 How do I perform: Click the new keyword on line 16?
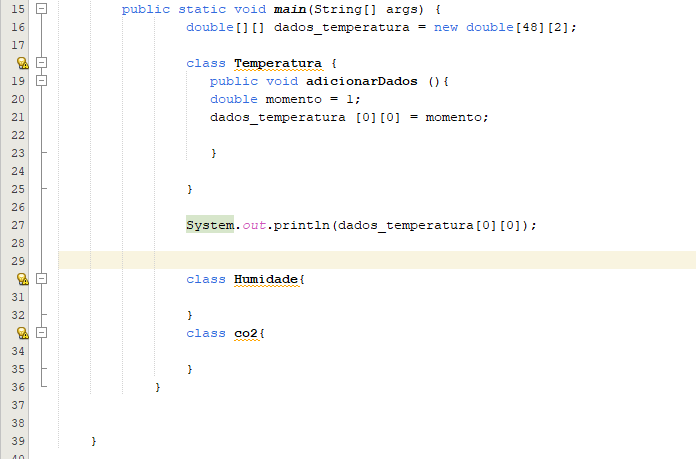pyautogui.click(x=446, y=28)
